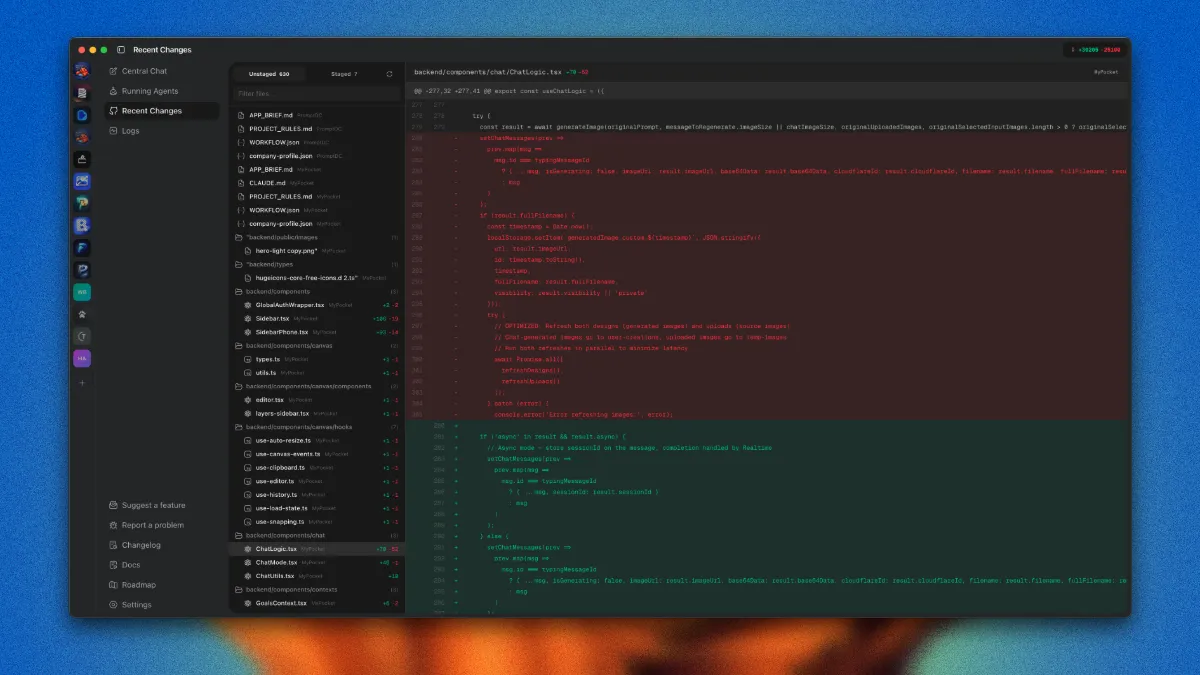Open CLAUDE.md file diff
Viewport: 1200px width, 676px height.
coord(267,183)
